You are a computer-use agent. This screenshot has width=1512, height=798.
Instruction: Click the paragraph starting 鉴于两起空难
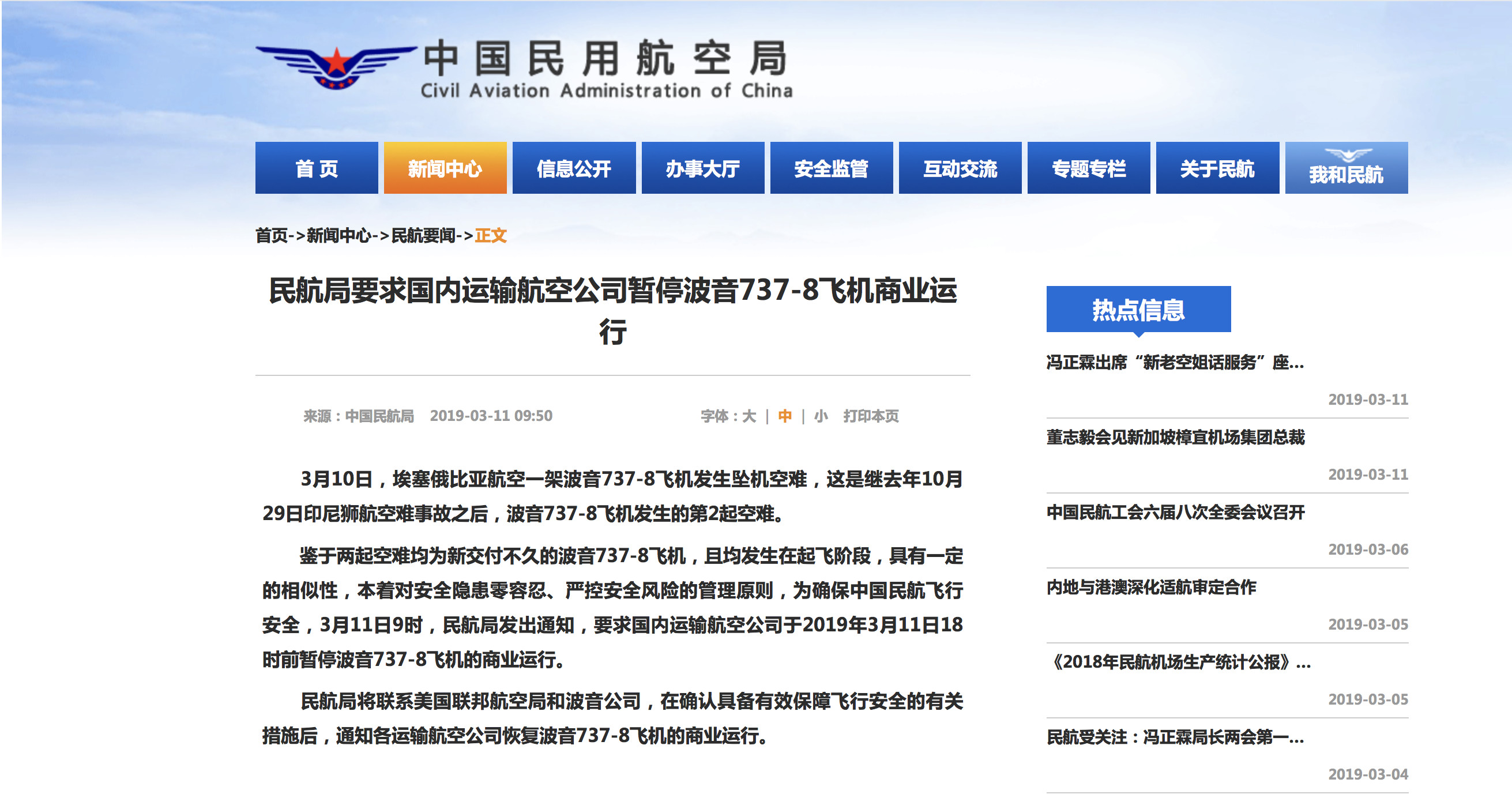pos(613,608)
